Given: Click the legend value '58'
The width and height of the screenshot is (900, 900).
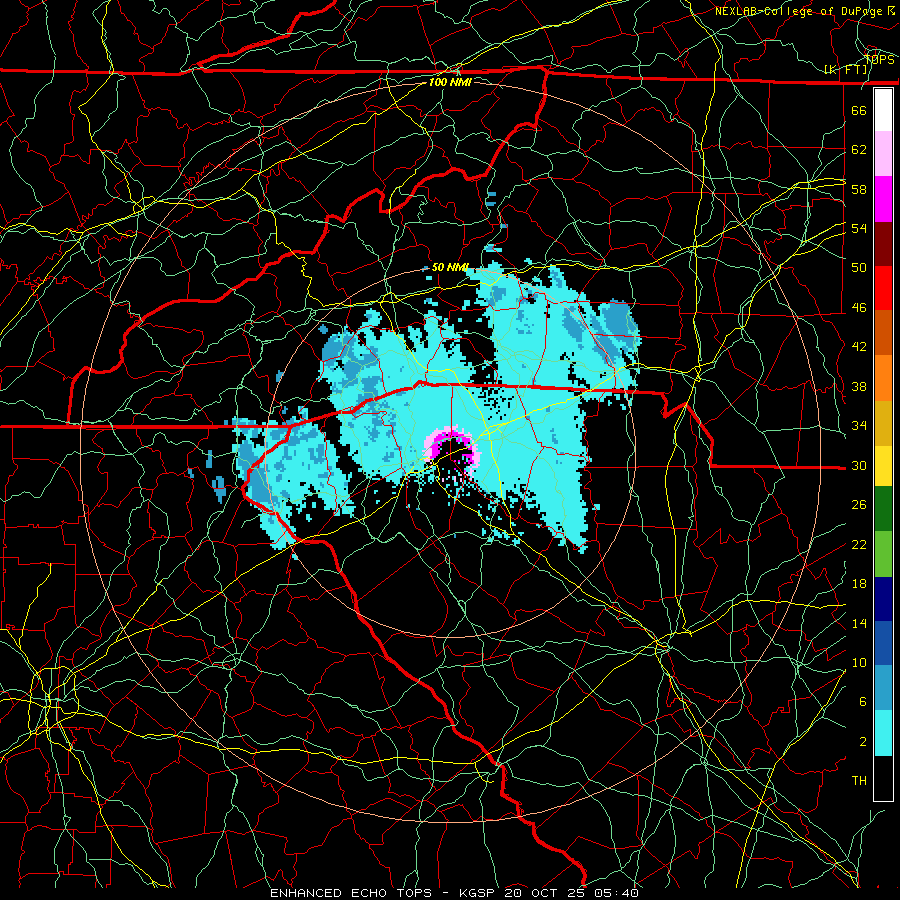Looking at the screenshot, I should pyautogui.click(x=859, y=189).
